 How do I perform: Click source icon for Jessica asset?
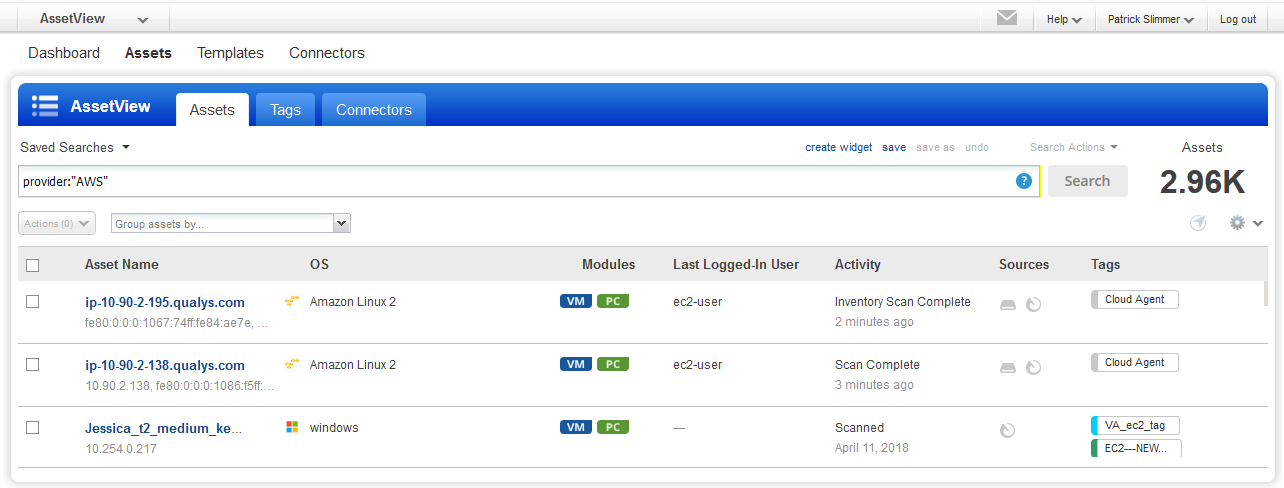tap(1008, 430)
